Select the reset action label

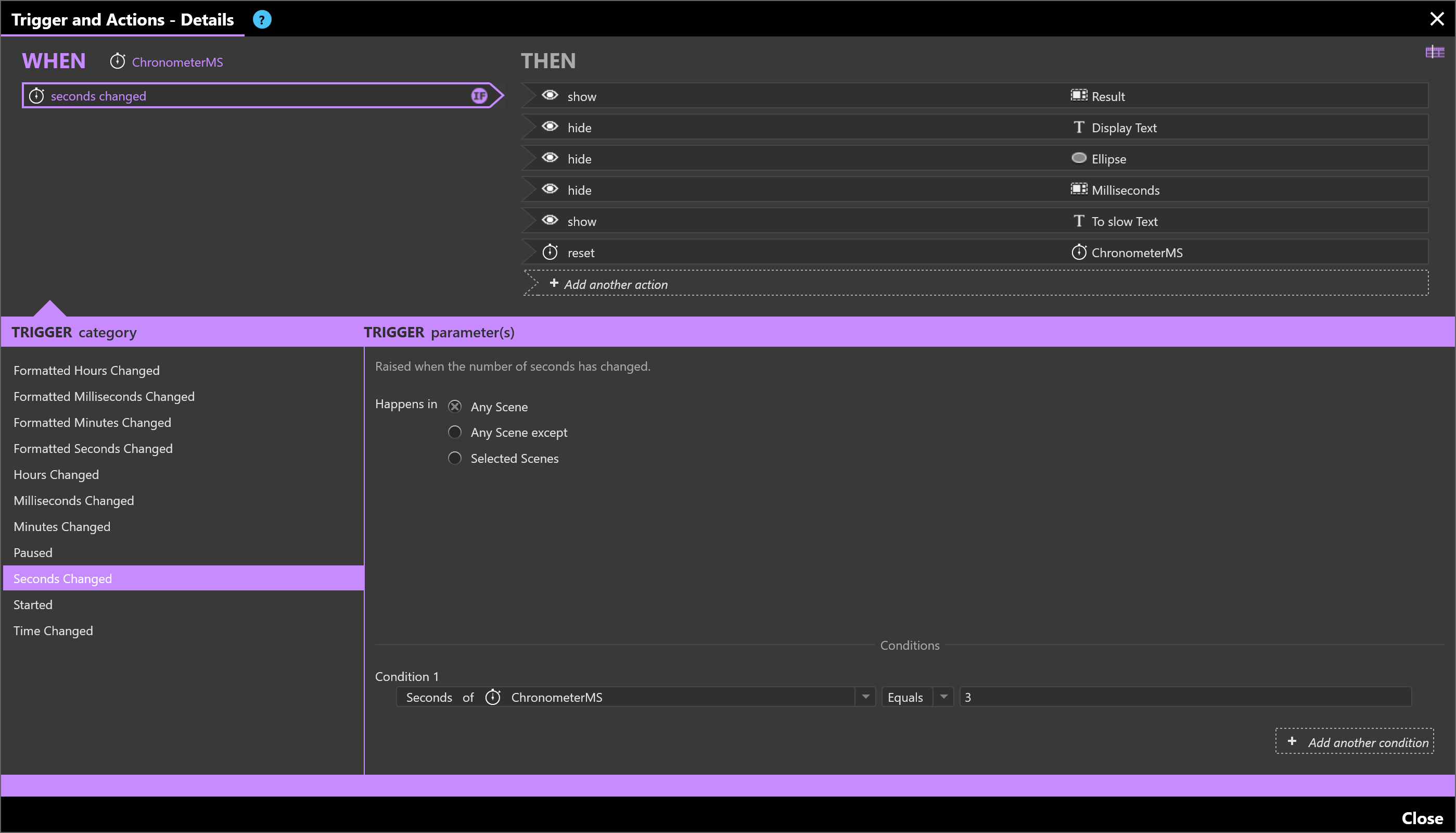[581, 253]
